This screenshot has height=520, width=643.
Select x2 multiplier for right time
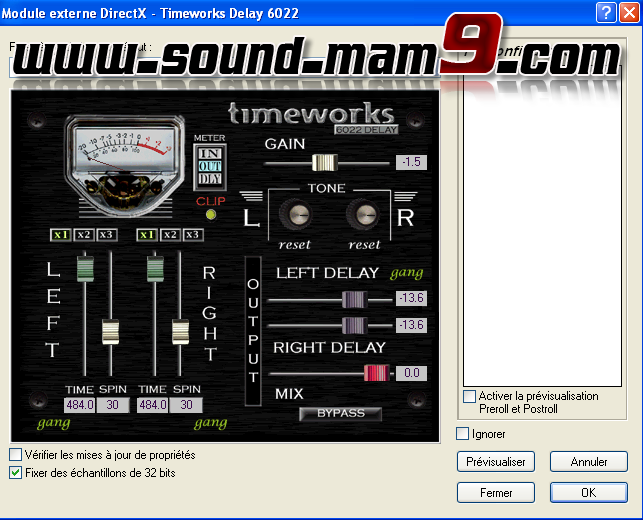(x=170, y=235)
